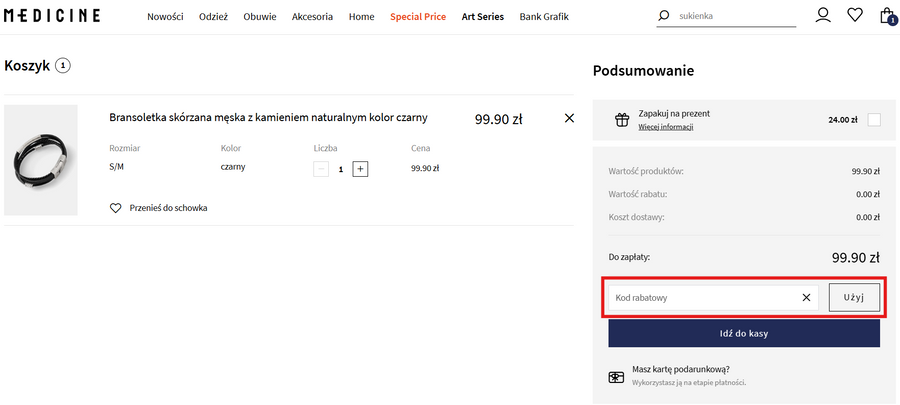Open the Nowości menu
This screenshot has height=405, width=900.
pos(165,17)
